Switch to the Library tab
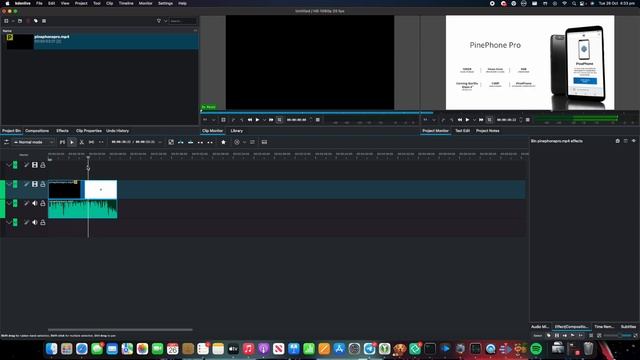This screenshot has width=640, height=360. click(x=237, y=131)
